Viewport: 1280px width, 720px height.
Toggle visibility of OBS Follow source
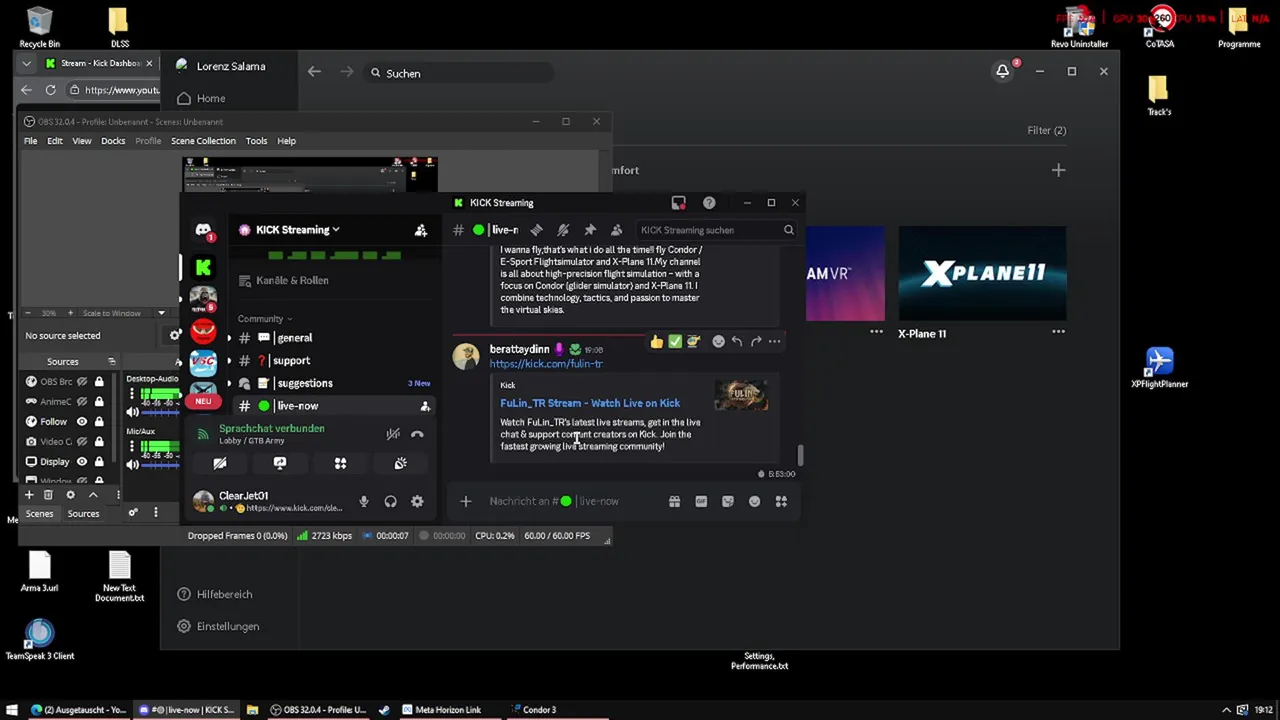click(x=82, y=422)
